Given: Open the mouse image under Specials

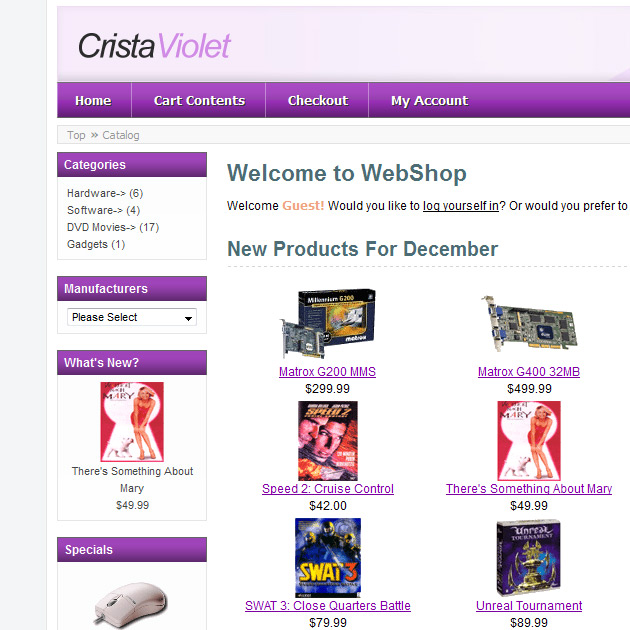Looking at the screenshot, I should click(x=131, y=605).
